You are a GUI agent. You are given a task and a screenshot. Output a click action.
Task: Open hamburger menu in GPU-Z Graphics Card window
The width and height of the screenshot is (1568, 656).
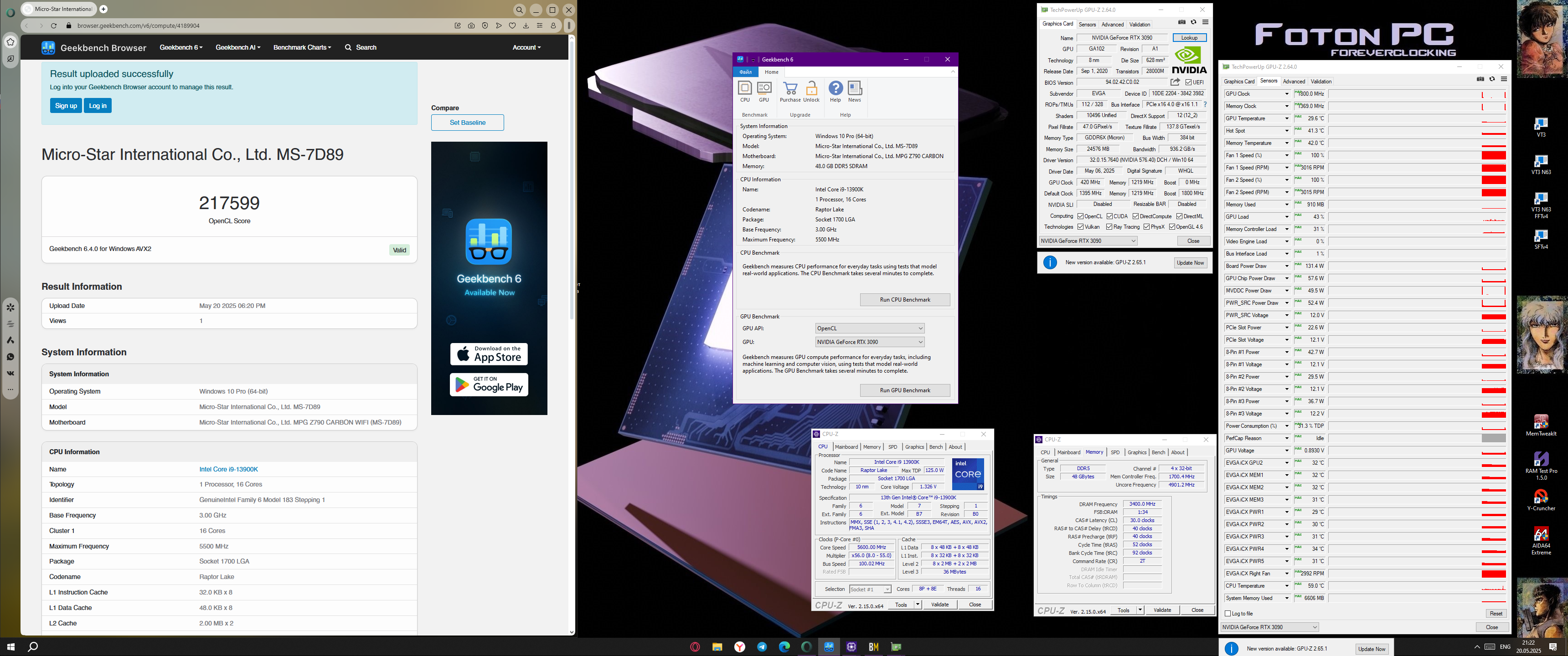(1205, 22)
